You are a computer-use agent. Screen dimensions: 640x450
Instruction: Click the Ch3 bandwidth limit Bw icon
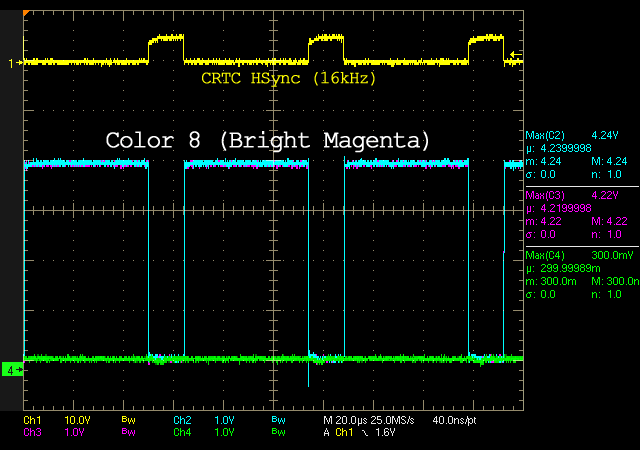(x=127, y=432)
